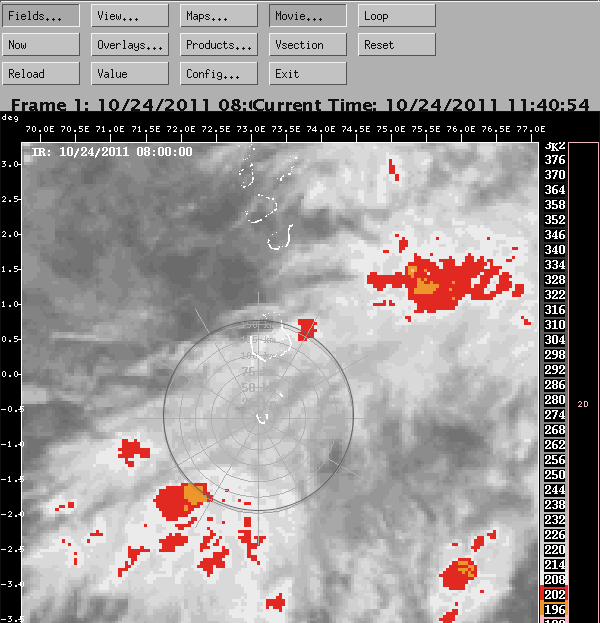The image size is (600, 623).
Task: Toggle the Movie... control panel
Action: point(308,16)
